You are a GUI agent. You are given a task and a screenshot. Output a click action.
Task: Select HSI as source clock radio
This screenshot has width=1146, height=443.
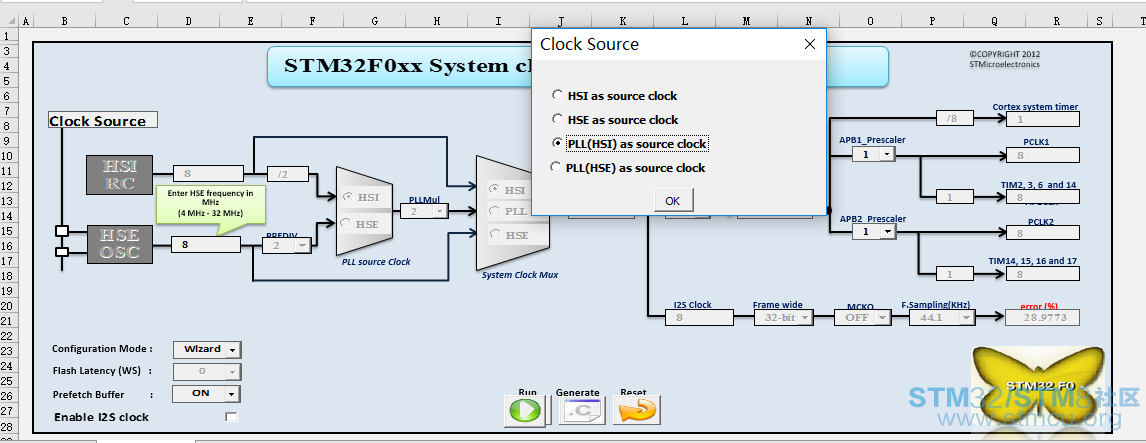(x=558, y=95)
